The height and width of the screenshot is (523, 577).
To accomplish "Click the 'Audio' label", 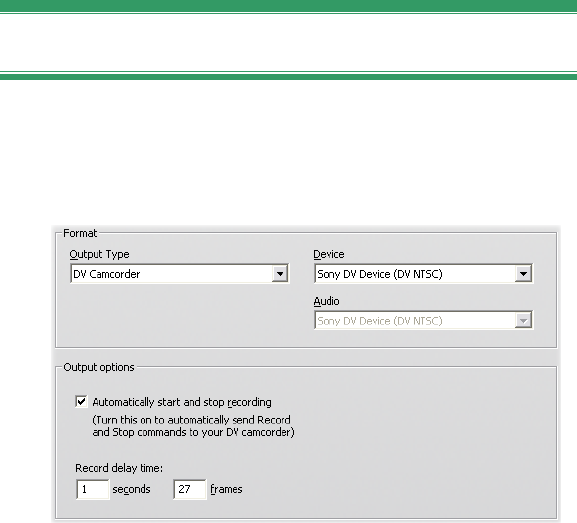I will (326, 301).
